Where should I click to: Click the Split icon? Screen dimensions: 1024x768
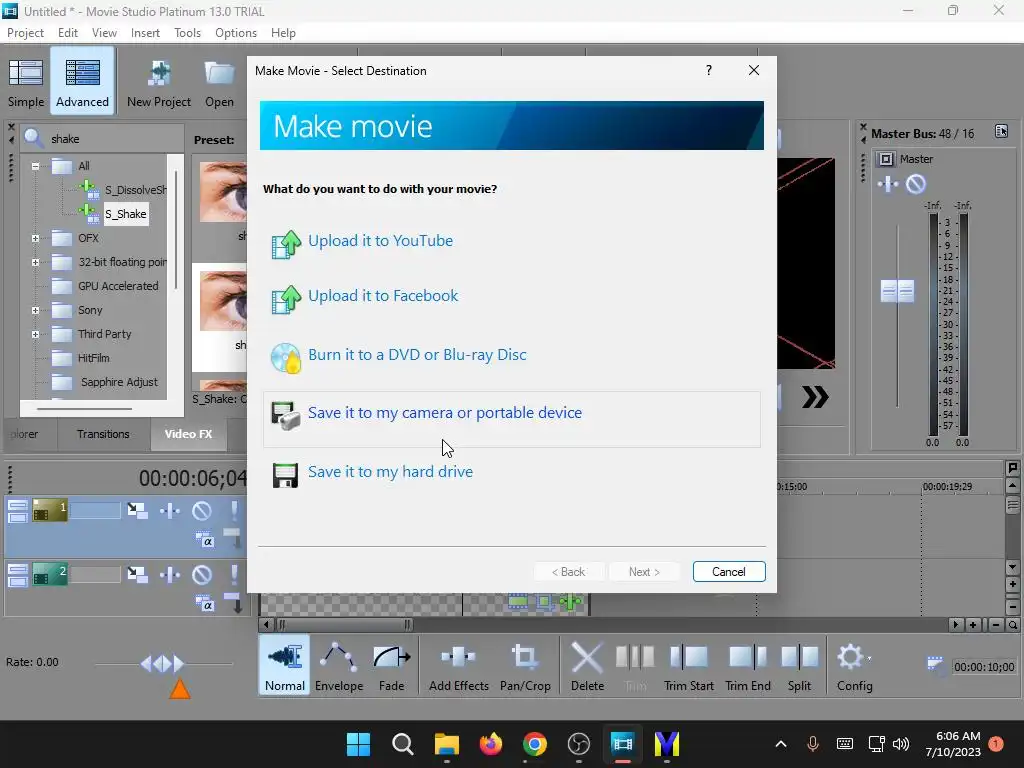[x=799, y=657]
